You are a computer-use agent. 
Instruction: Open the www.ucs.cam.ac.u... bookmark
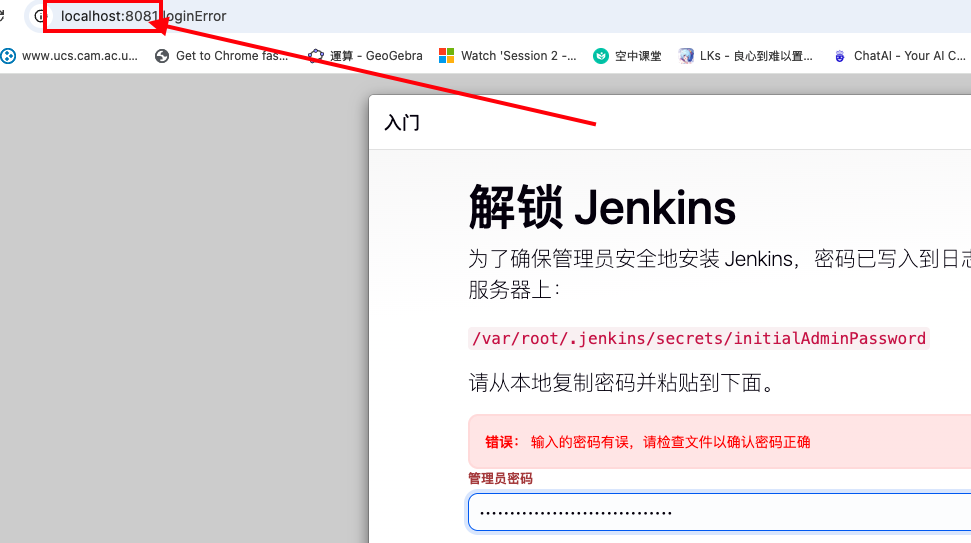point(69,56)
